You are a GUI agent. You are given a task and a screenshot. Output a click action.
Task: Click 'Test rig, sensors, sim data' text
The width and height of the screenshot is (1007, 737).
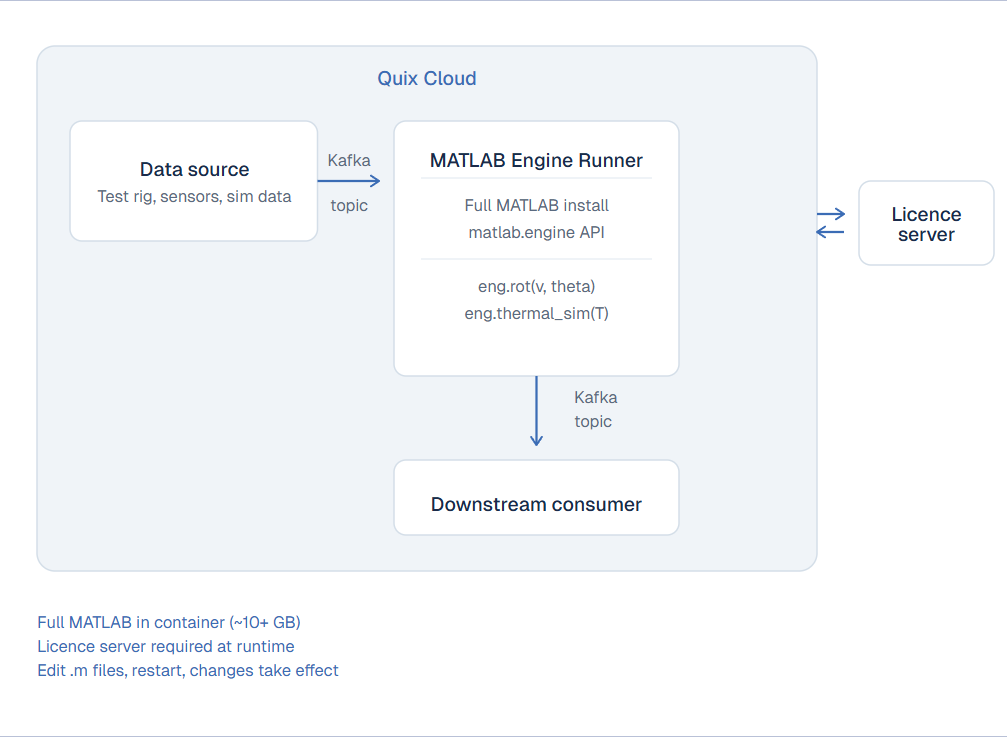coord(194,196)
